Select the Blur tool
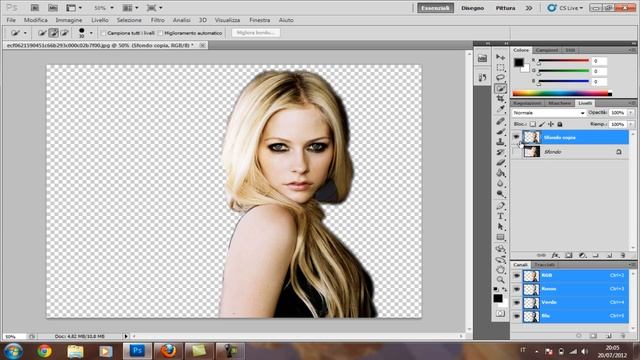The height and width of the screenshot is (360, 640). pos(500,184)
